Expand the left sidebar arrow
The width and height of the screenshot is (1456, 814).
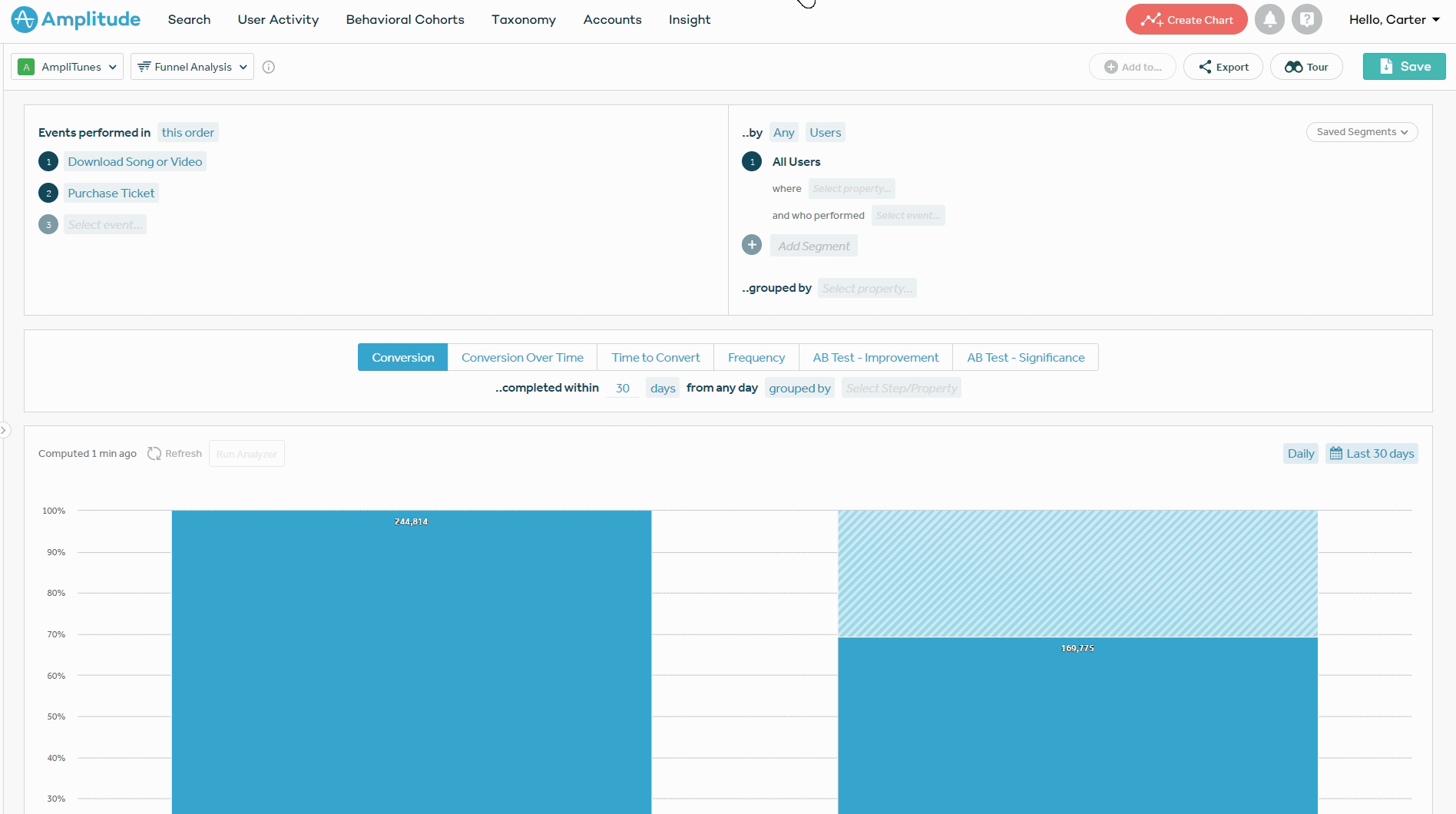[x=5, y=430]
